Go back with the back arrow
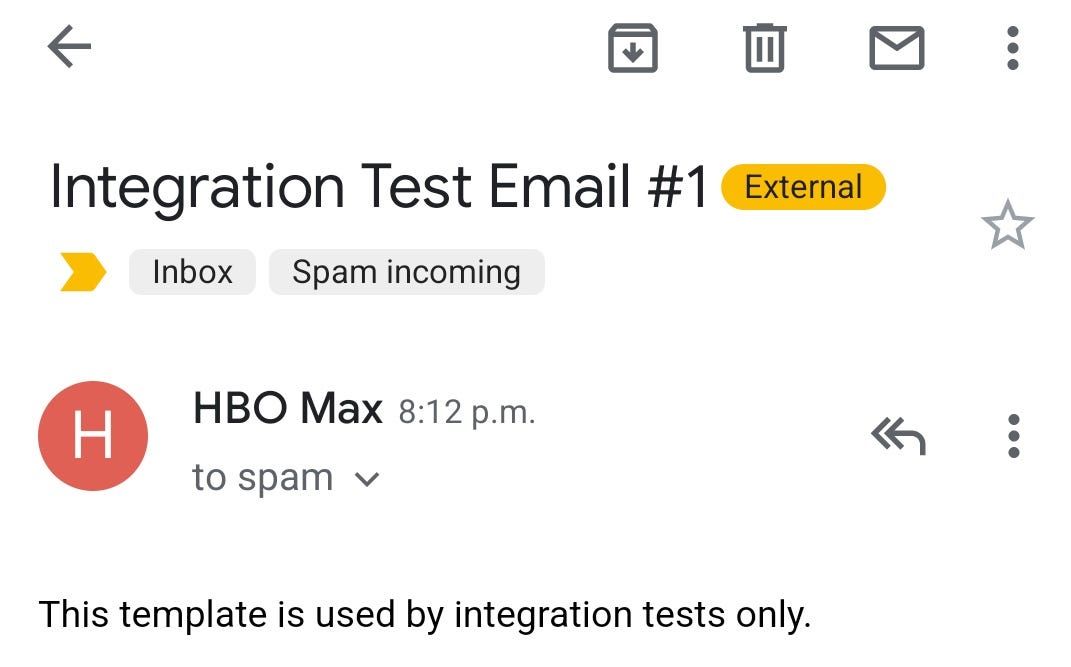 (68, 46)
